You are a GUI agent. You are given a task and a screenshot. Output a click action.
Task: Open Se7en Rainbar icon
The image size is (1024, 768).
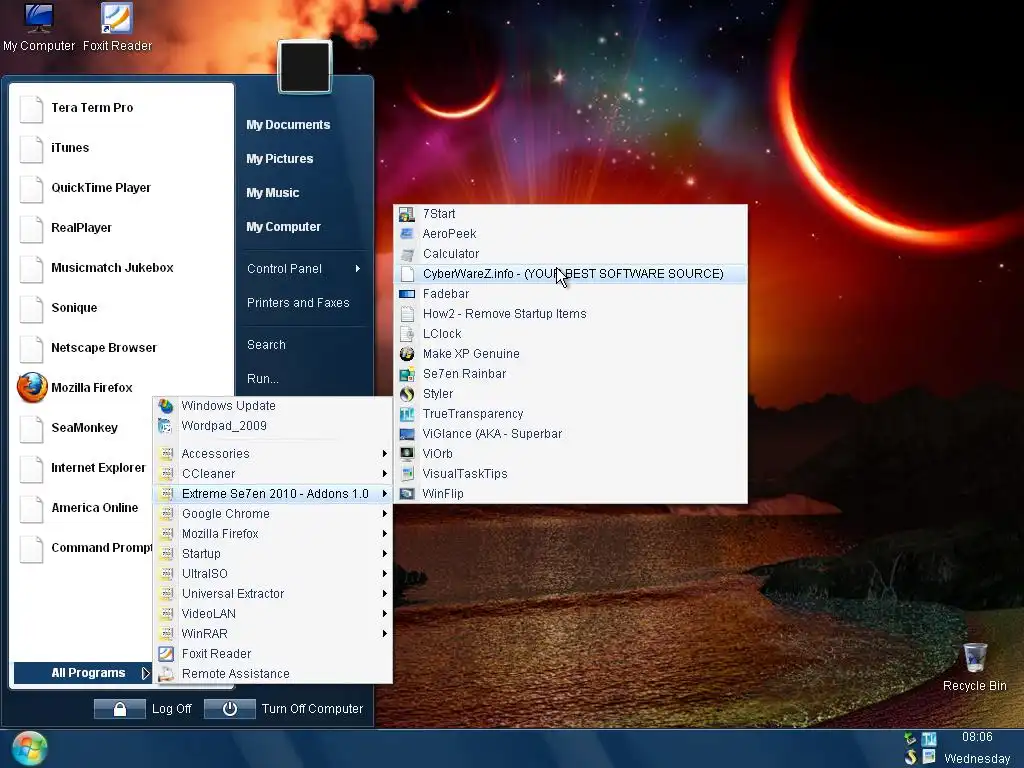pyautogui.click(x=407, y=374)
